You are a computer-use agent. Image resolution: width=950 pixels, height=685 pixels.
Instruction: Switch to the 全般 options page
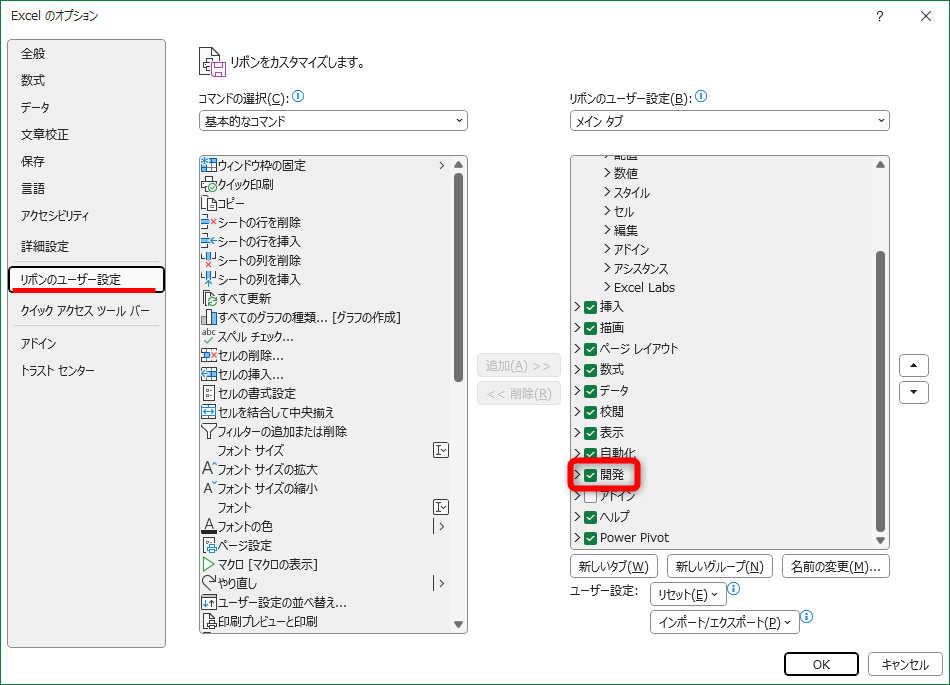coord(38,54)
